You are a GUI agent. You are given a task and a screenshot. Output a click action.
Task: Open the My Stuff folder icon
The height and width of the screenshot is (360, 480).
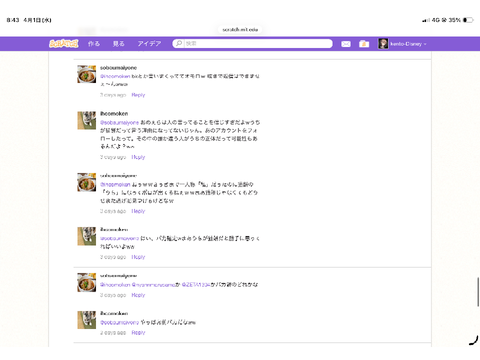364,44
